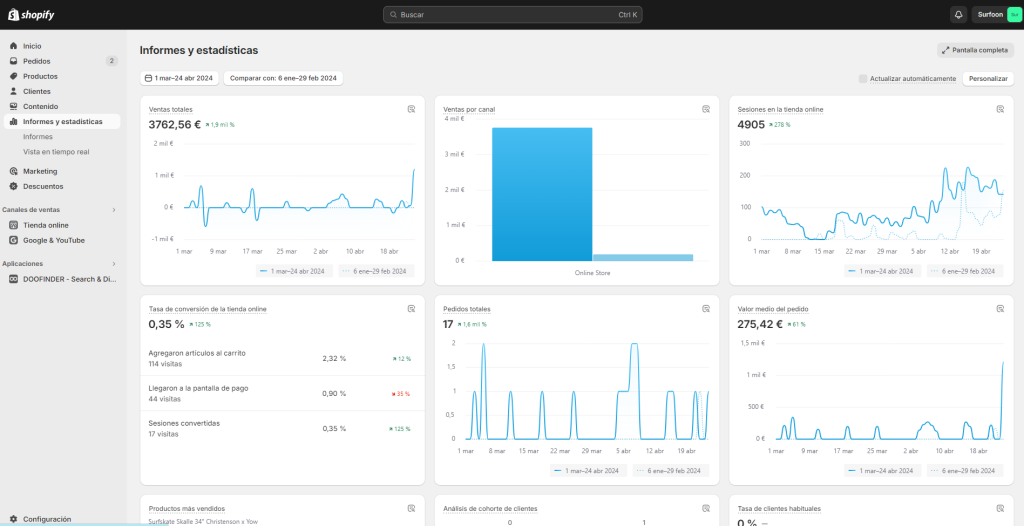
Task: Click the Pantalla completa button
Action: click(x=975, y=50)
